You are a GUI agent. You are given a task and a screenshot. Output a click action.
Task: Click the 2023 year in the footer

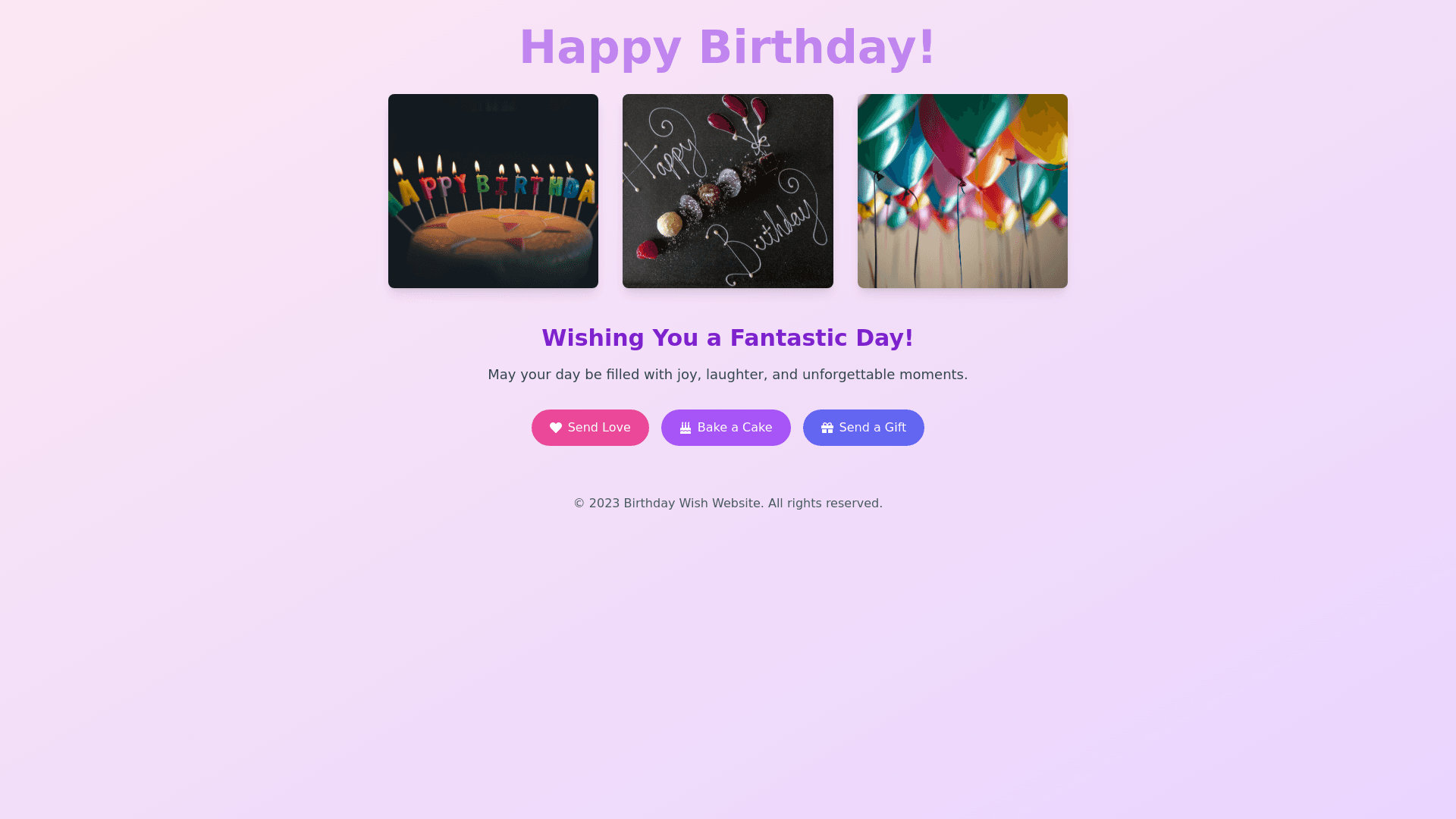coord(604,504)
